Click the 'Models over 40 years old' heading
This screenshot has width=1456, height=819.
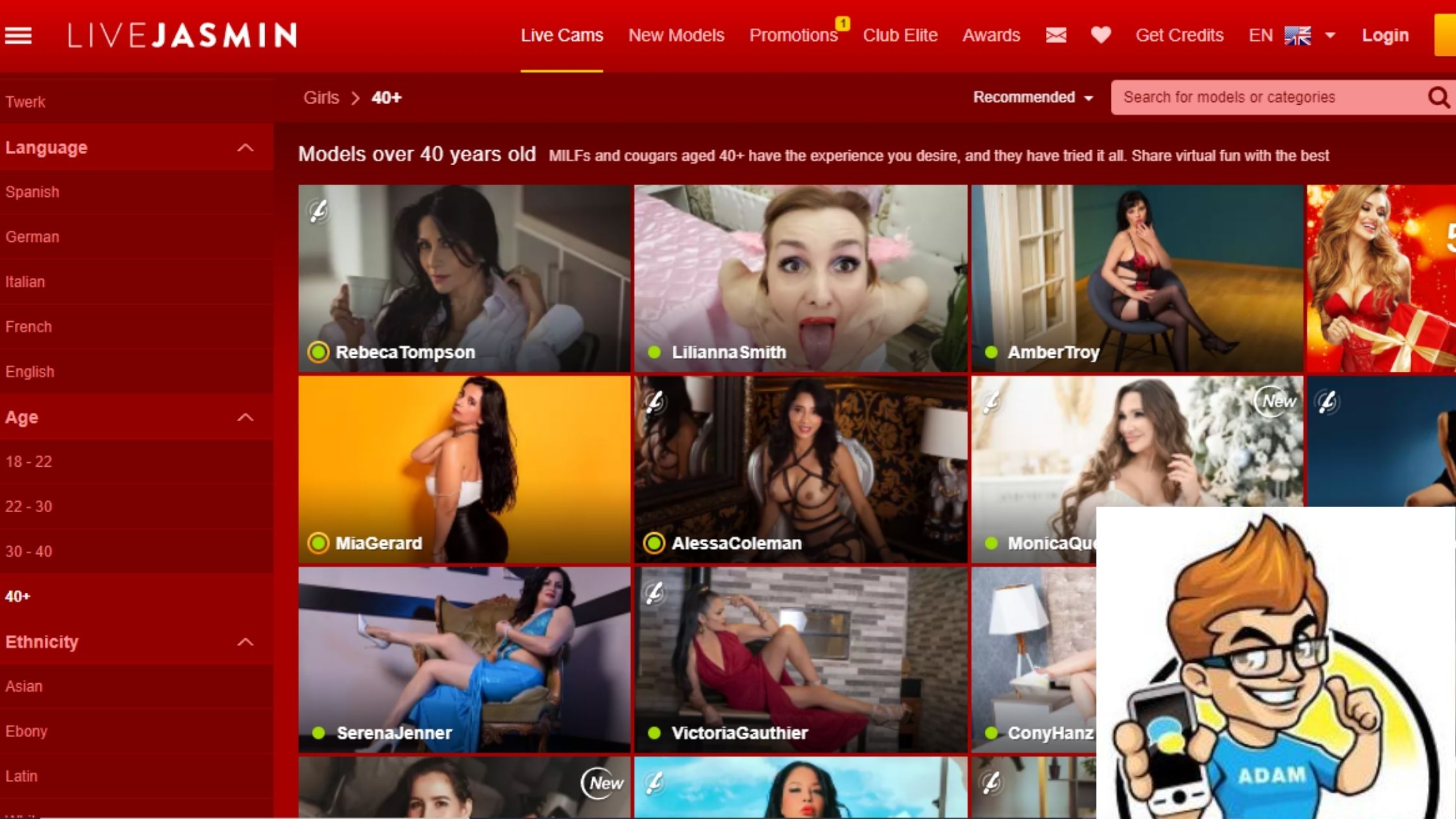coord(417,155)
